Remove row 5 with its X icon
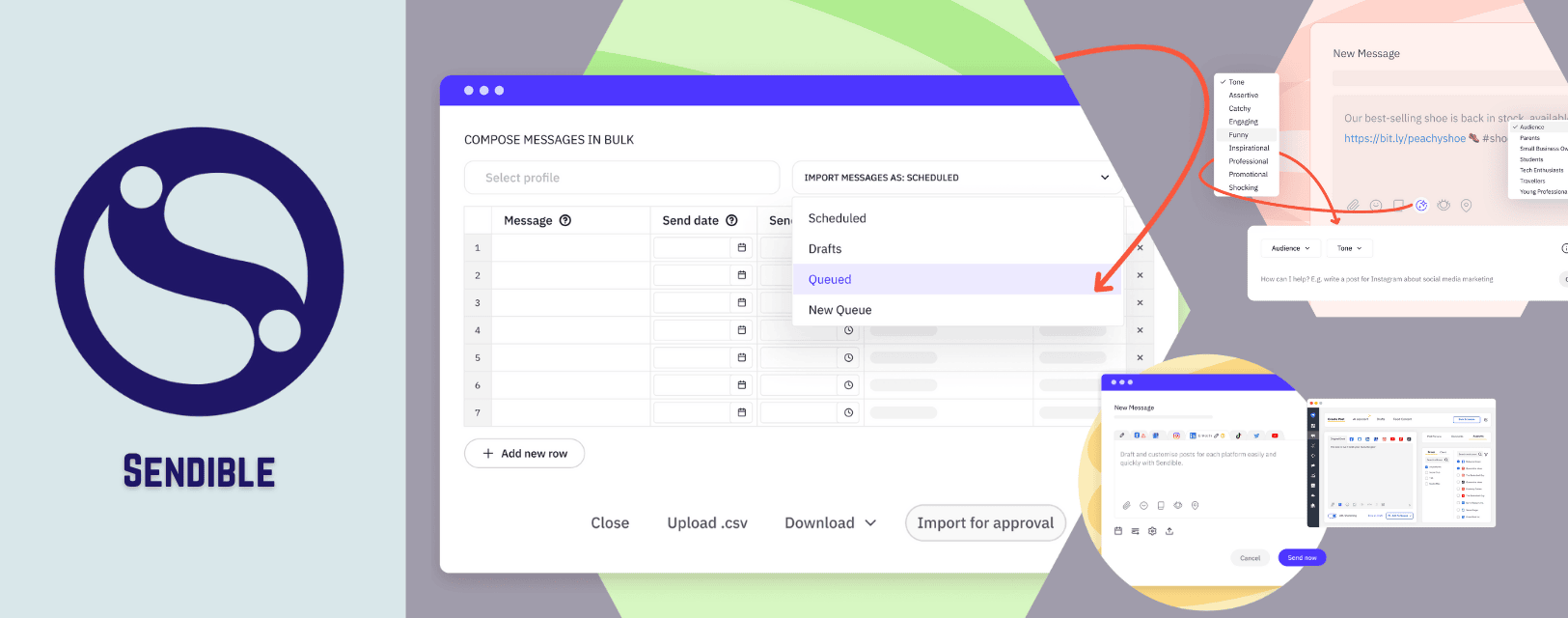Viewport: 1568px width, 618px height. pyautogui.click(x=1140, y=357)
